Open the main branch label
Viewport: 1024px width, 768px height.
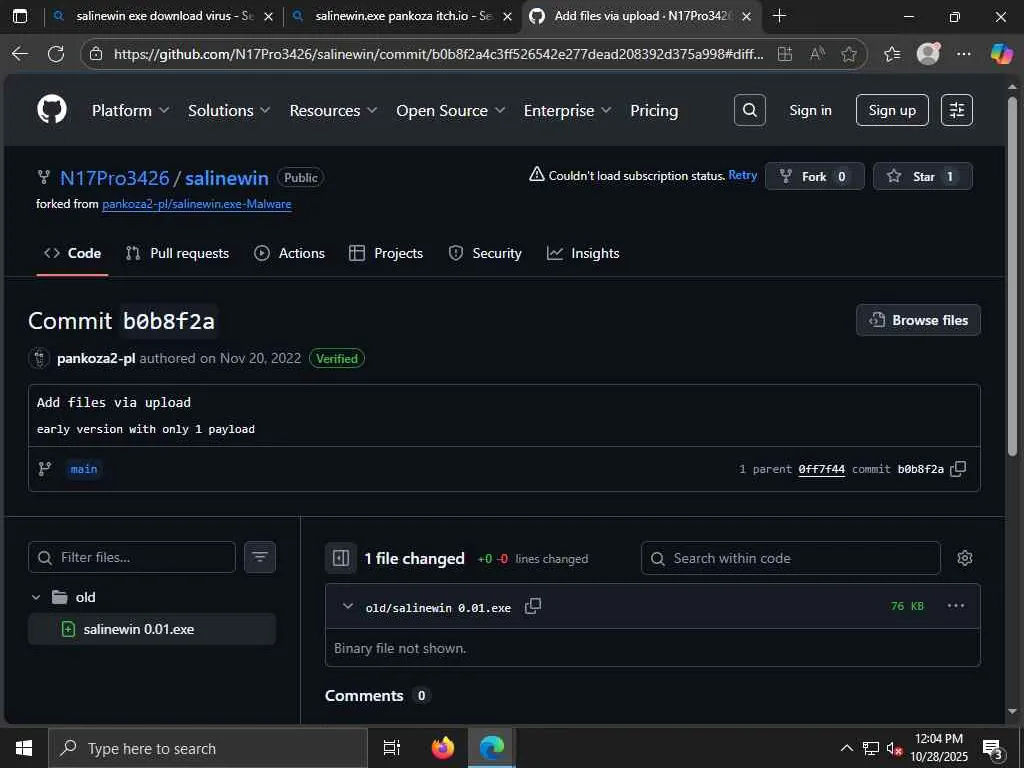click(x=84, y=469)
